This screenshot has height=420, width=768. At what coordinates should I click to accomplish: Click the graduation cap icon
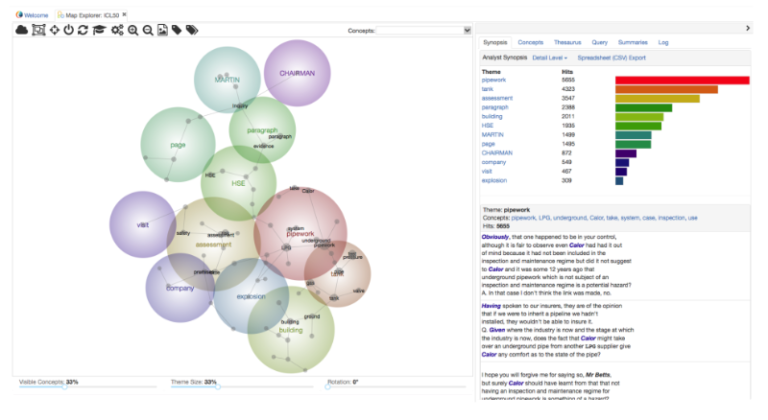99,31
